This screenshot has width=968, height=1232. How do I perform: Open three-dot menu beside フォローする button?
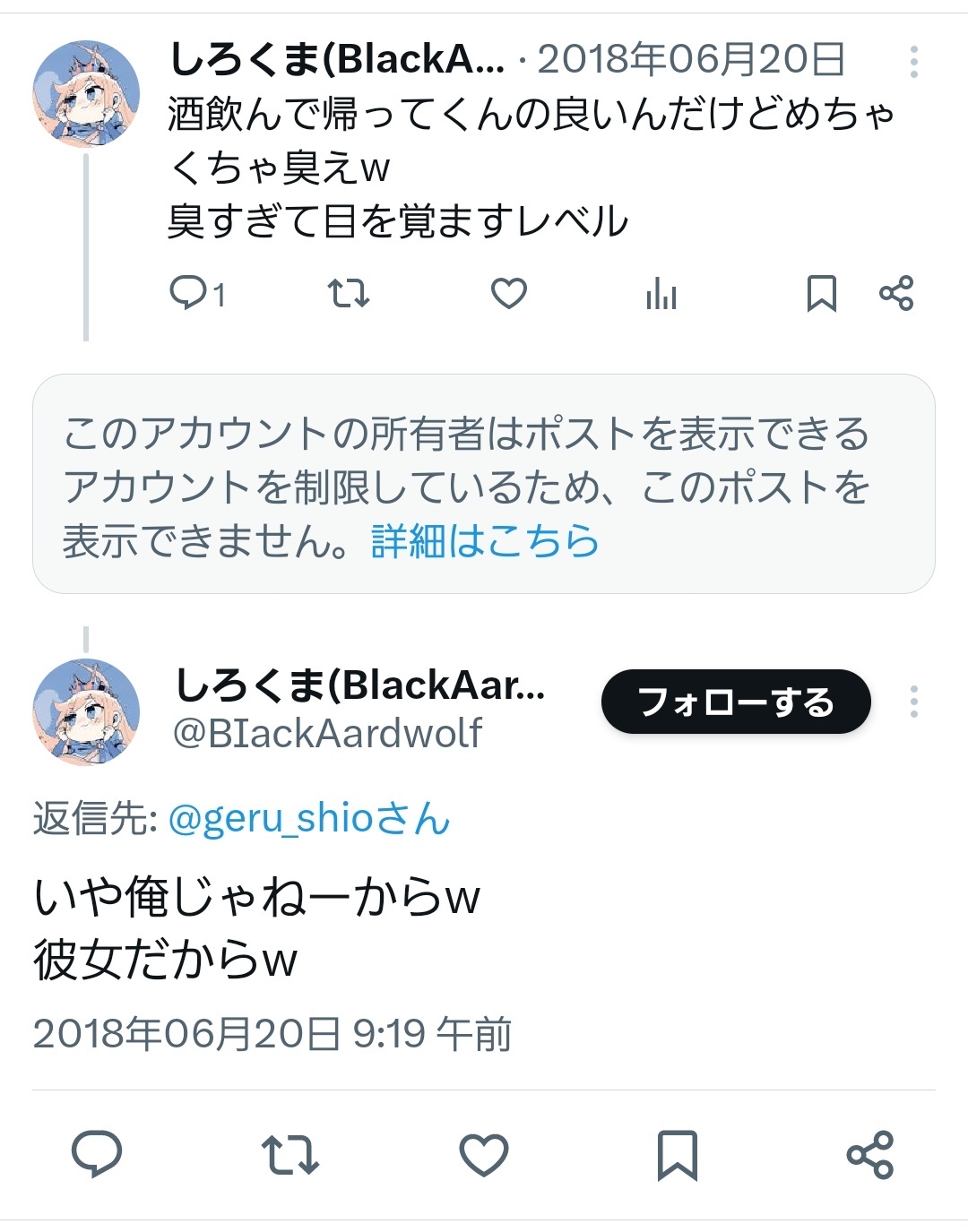pos(913,702)
